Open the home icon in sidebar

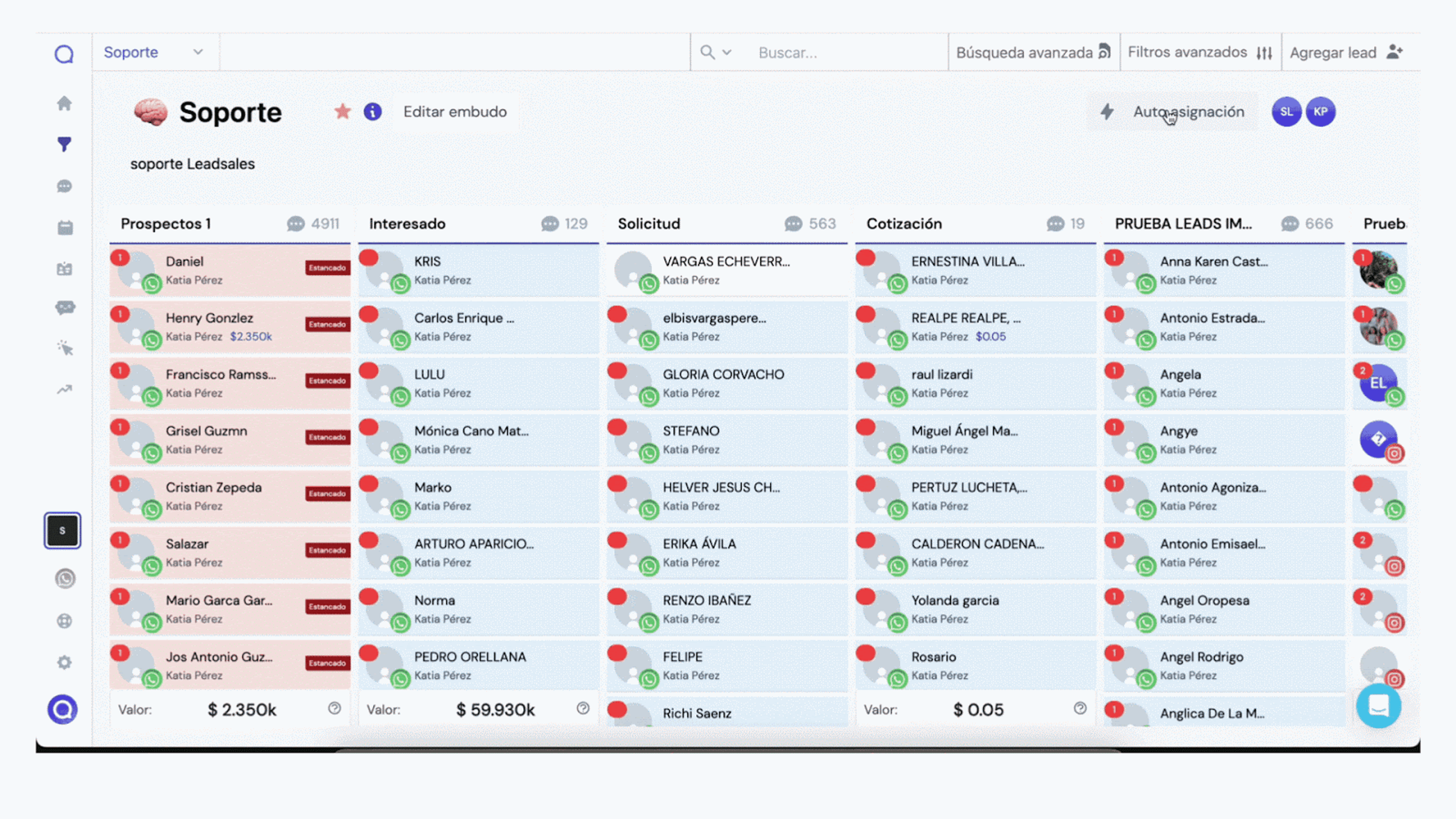pos(64,104)
